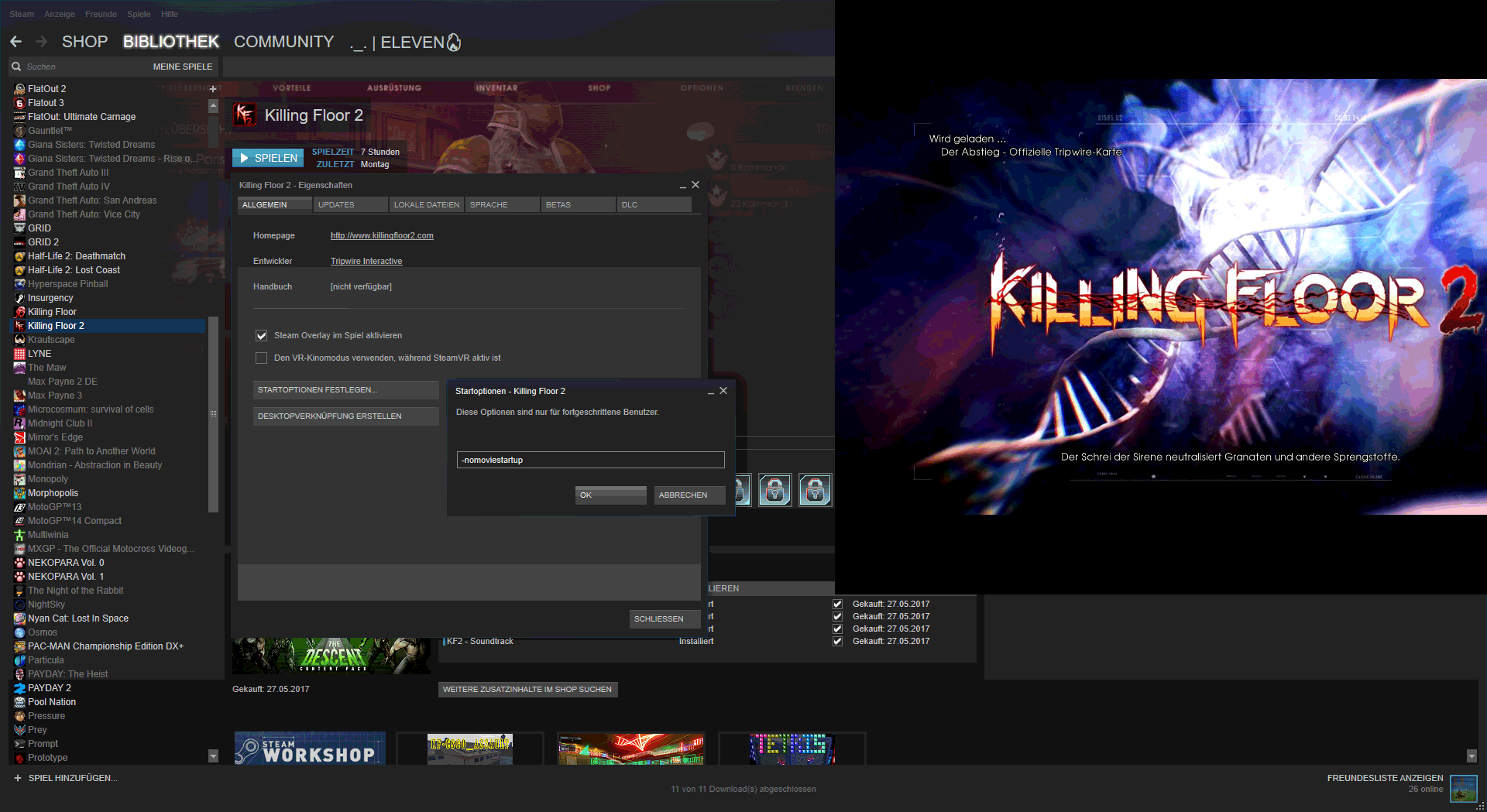The height and width of the screenshot is (812, 1487).
Task: Toggle the KF2 - Soundtrack DLC checkbox
Action: (x=837, y=642)
